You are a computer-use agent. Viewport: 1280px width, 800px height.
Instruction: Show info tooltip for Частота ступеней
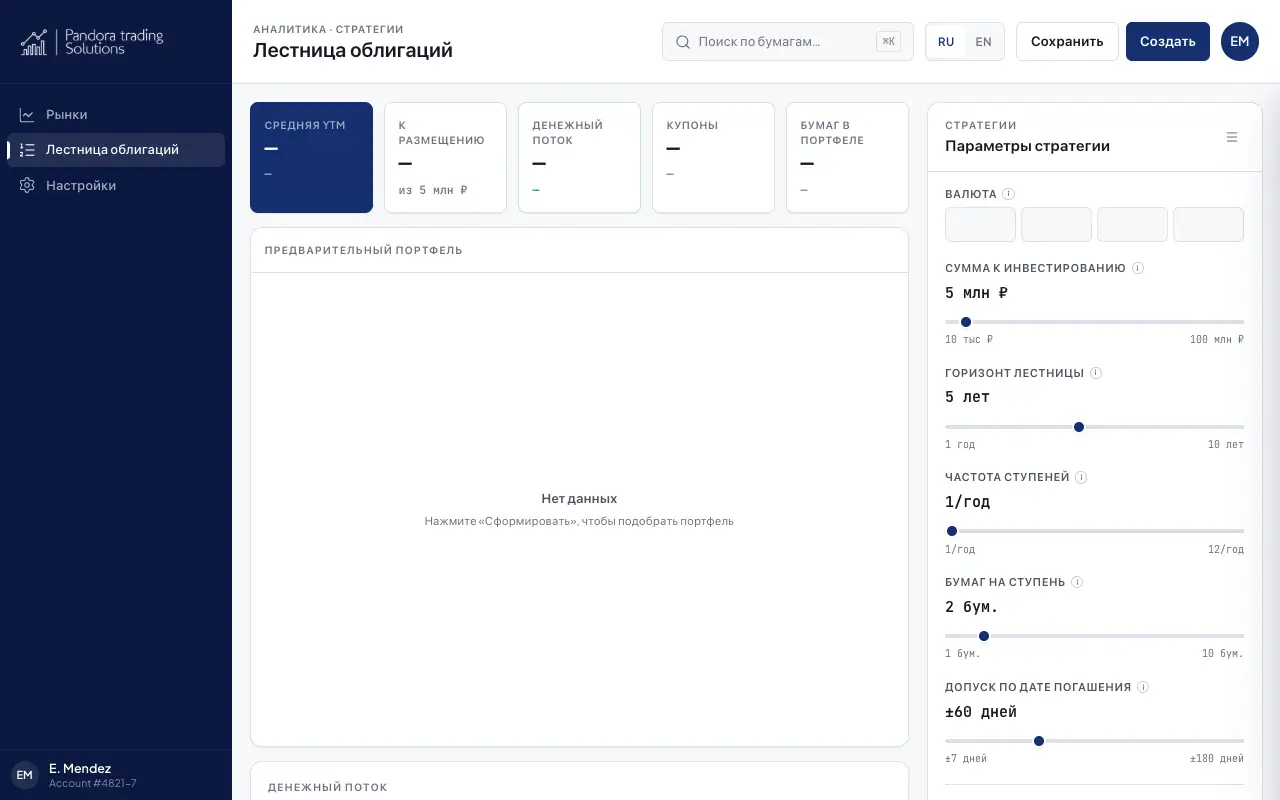point(1081,478)
